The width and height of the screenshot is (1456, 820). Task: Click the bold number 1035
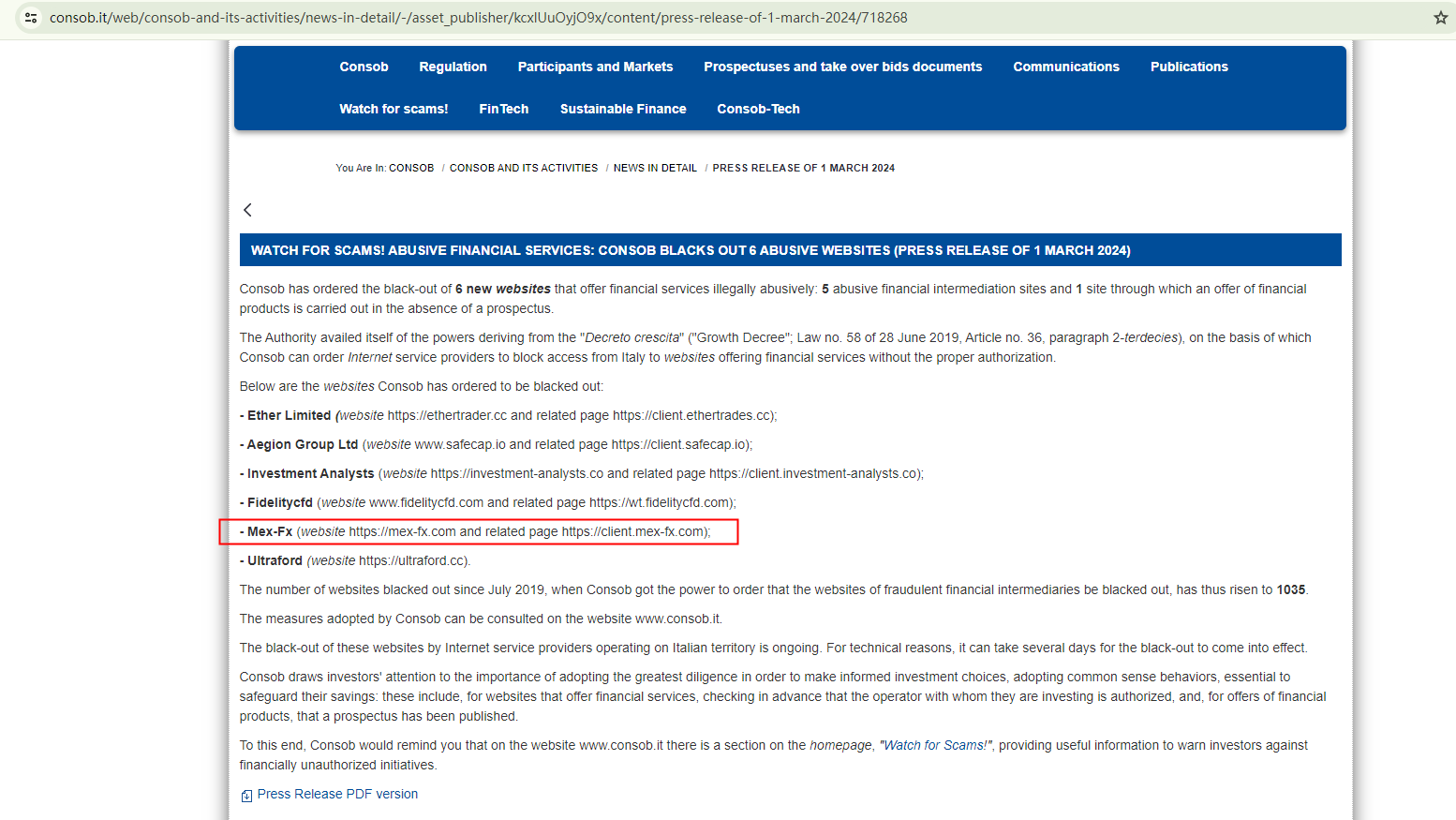1291,589
